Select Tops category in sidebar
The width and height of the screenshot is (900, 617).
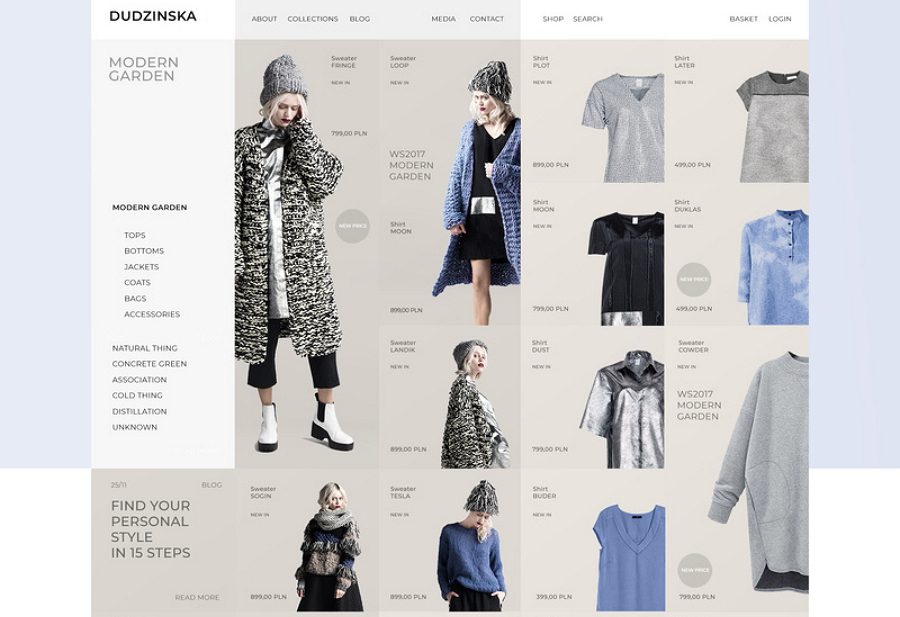(x=135, y=235)
